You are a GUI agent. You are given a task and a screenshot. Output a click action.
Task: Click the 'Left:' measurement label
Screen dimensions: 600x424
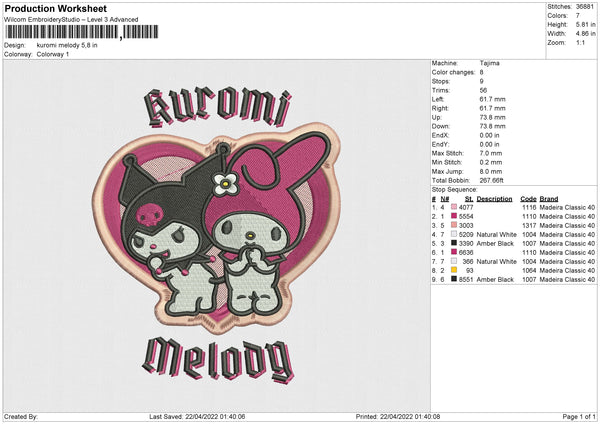[438, 99]
